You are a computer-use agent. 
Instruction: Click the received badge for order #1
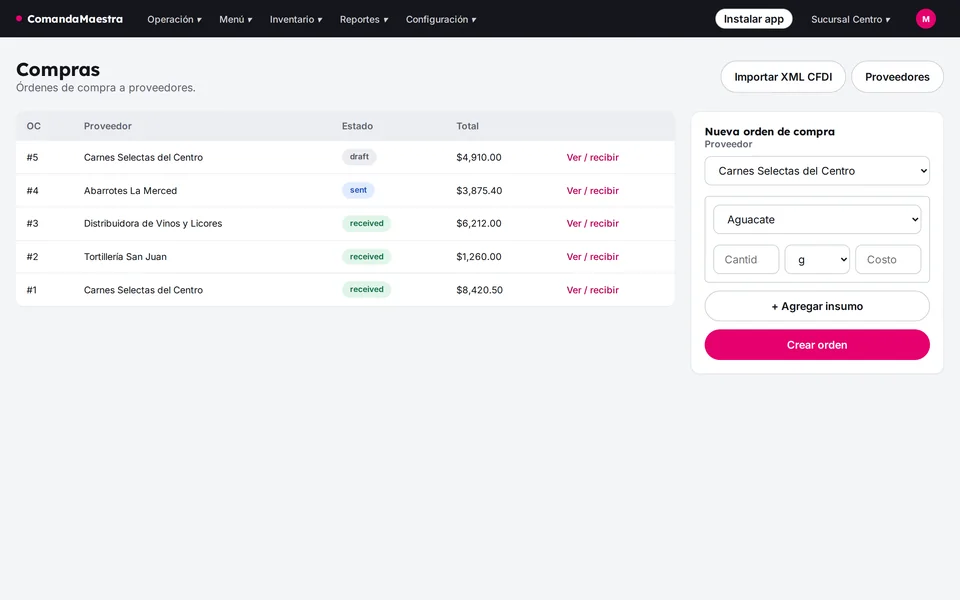[366, 289]
